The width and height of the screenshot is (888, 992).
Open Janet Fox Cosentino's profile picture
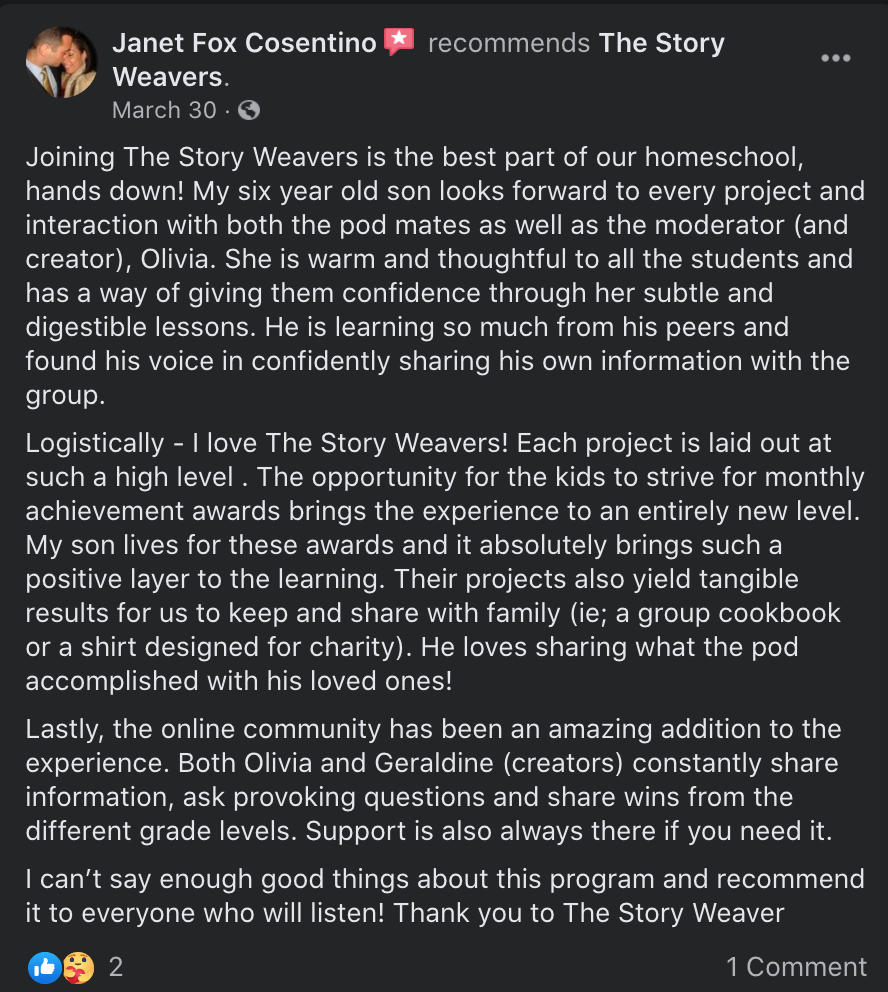[61, 62]
